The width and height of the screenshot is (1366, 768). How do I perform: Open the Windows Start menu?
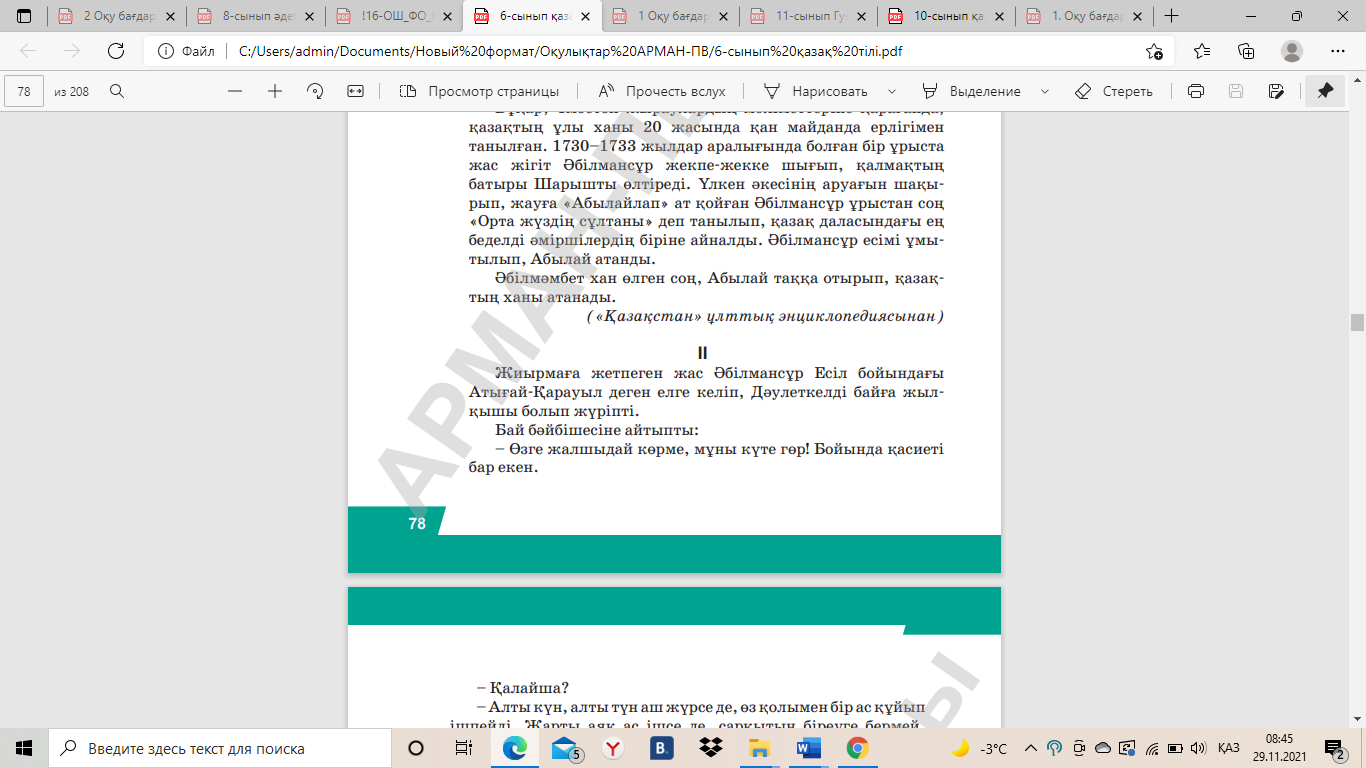[24, 748]
